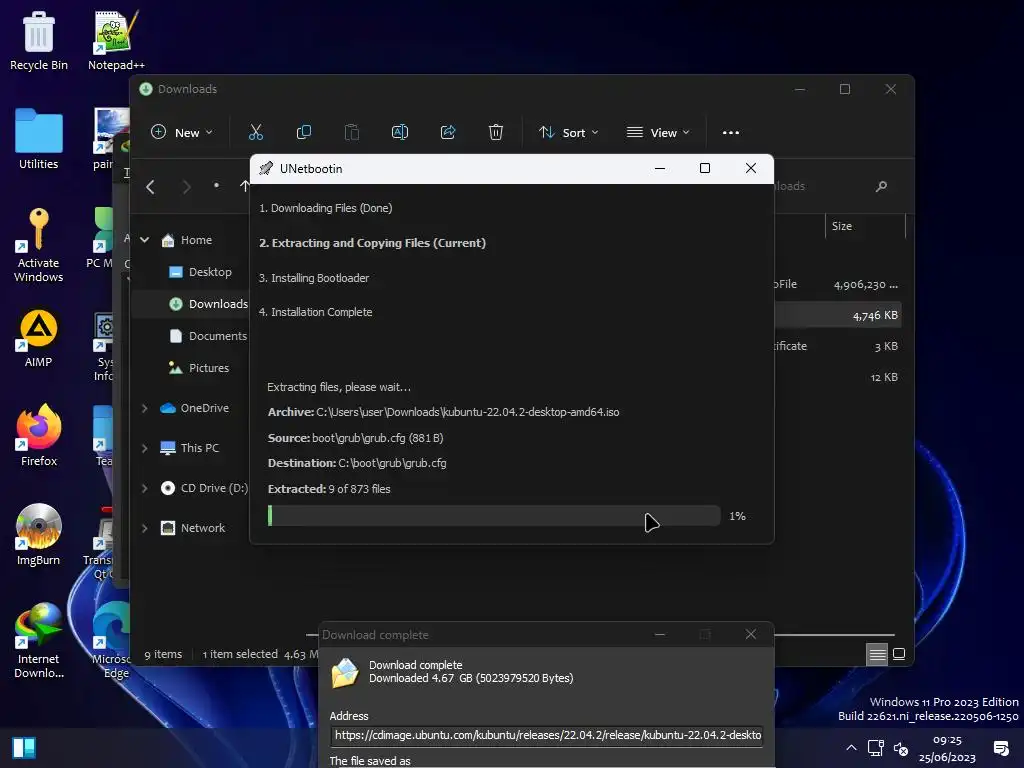The image size is (1024, 768).
Task: Expand the Network tree node
Action: pos(144,528)
